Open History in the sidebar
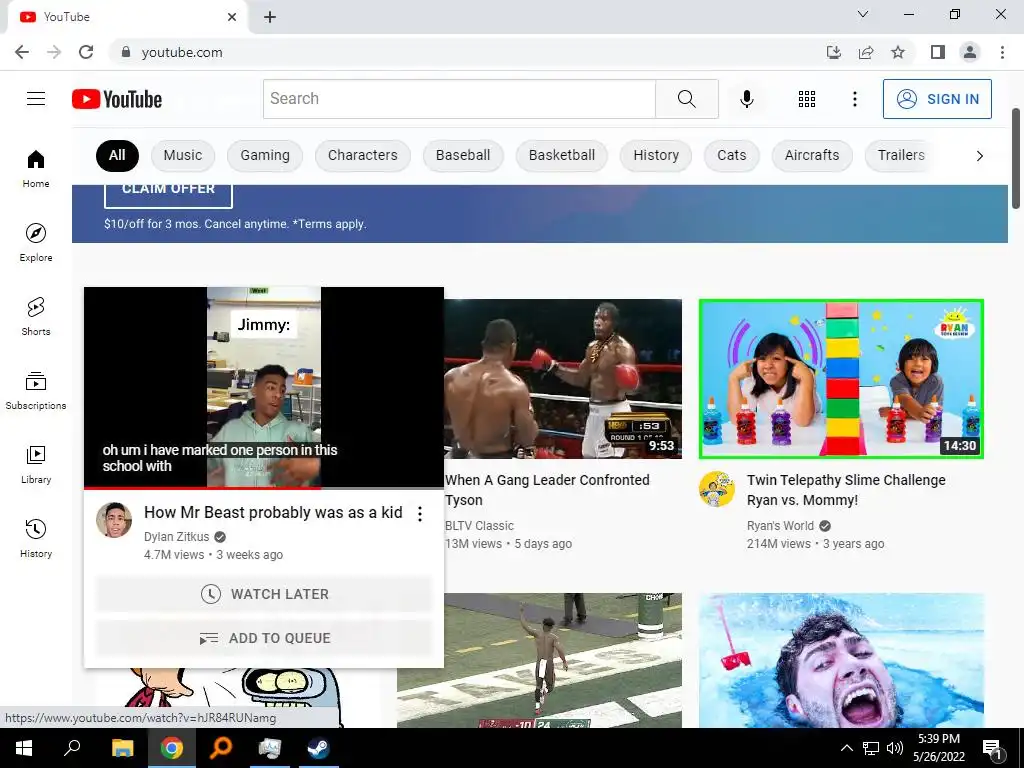Image resolution: width=1024 pixels, height=768 pixels. 36,538
